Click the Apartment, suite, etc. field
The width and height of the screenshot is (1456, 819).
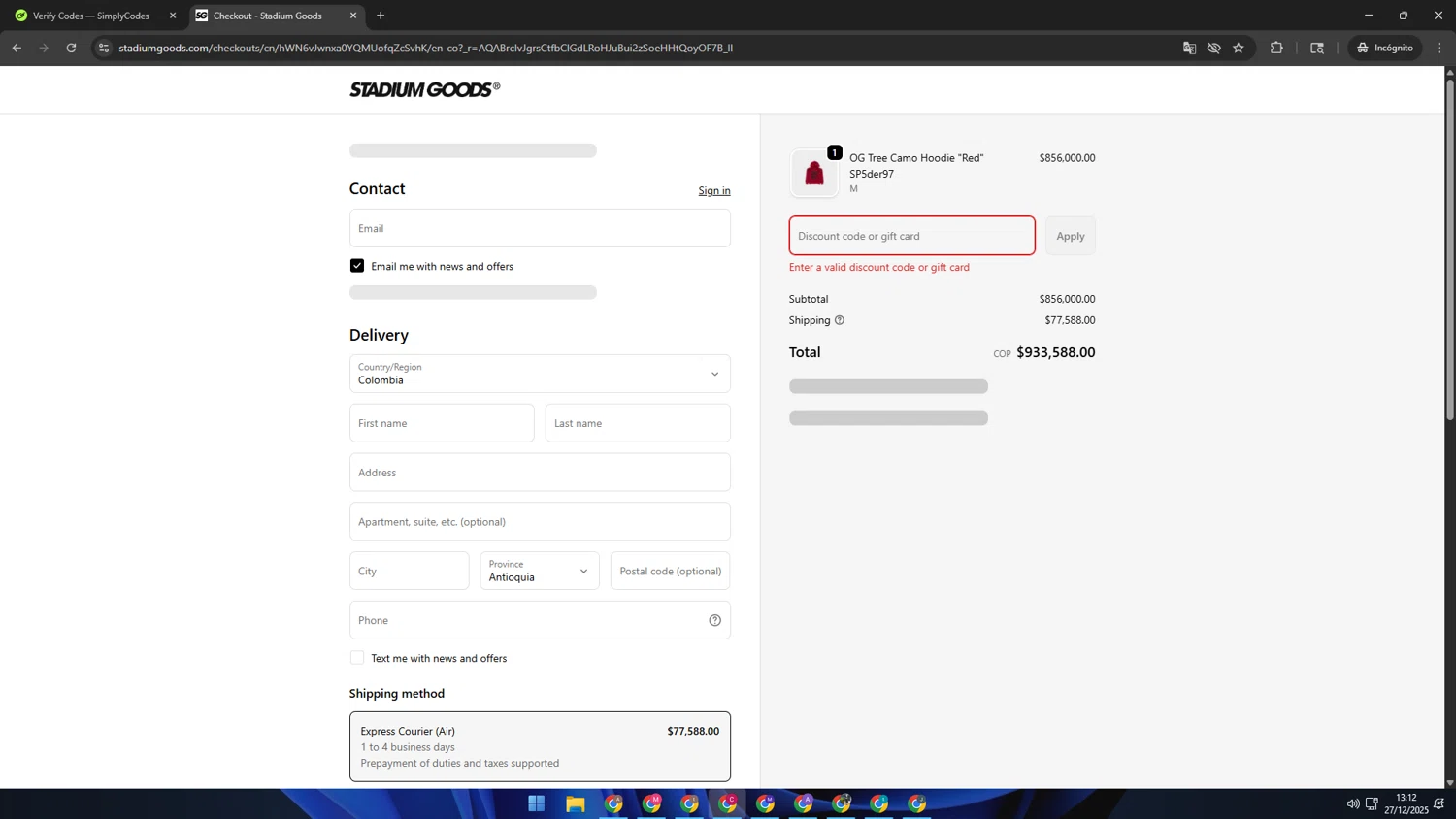click(x=540, y=522)
